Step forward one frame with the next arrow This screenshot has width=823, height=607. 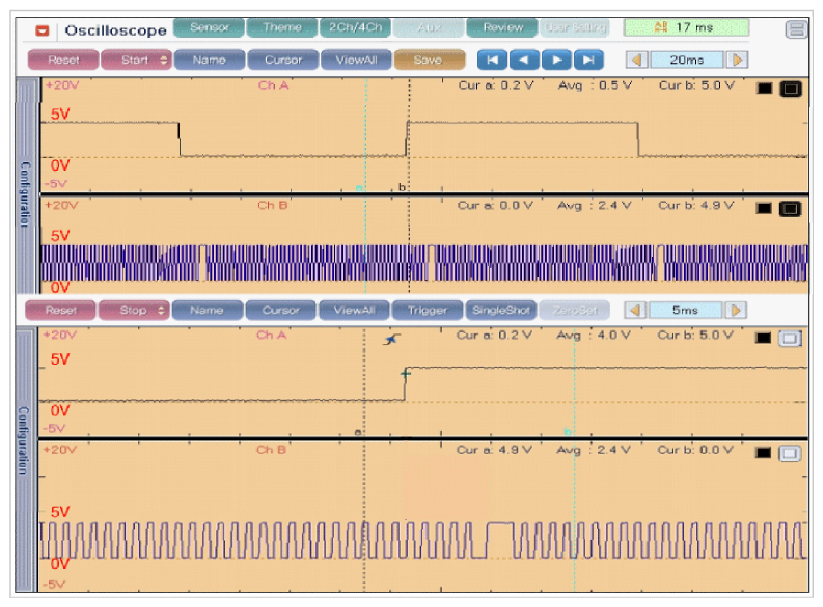coord(557,60)
